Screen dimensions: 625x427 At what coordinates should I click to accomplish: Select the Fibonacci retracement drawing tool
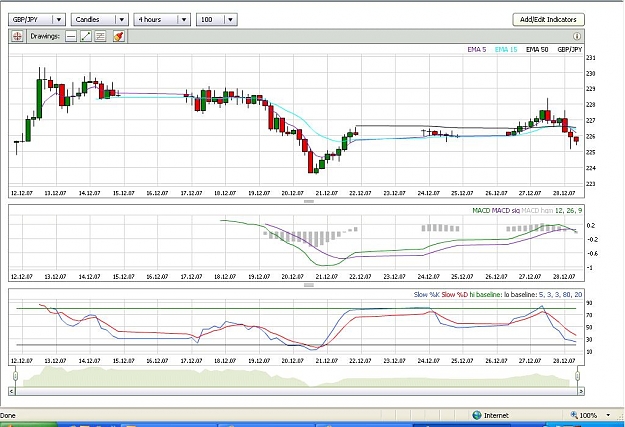pyautogui.click(x=100, y=36)
